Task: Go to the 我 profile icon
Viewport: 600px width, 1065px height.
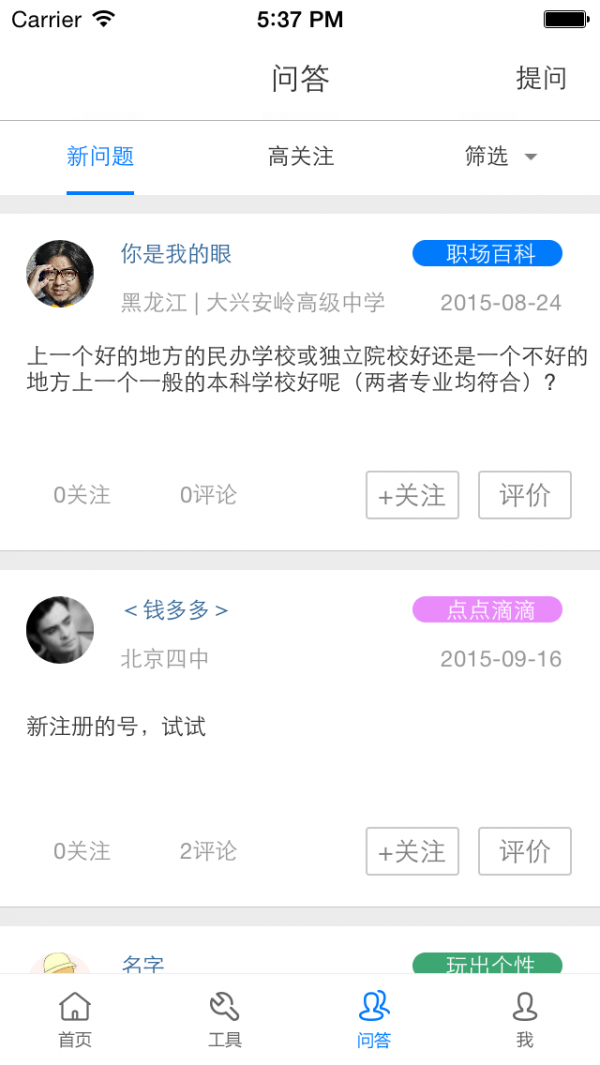Action: 524,1007
